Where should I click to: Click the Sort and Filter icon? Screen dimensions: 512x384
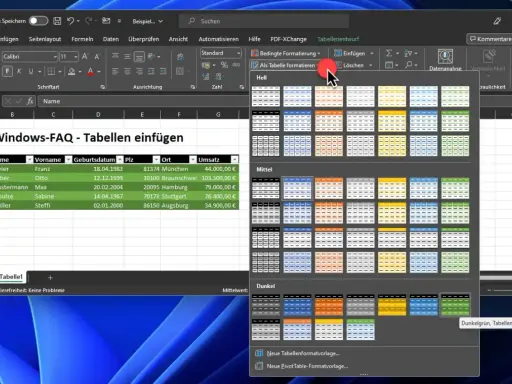tap(408, 53)
